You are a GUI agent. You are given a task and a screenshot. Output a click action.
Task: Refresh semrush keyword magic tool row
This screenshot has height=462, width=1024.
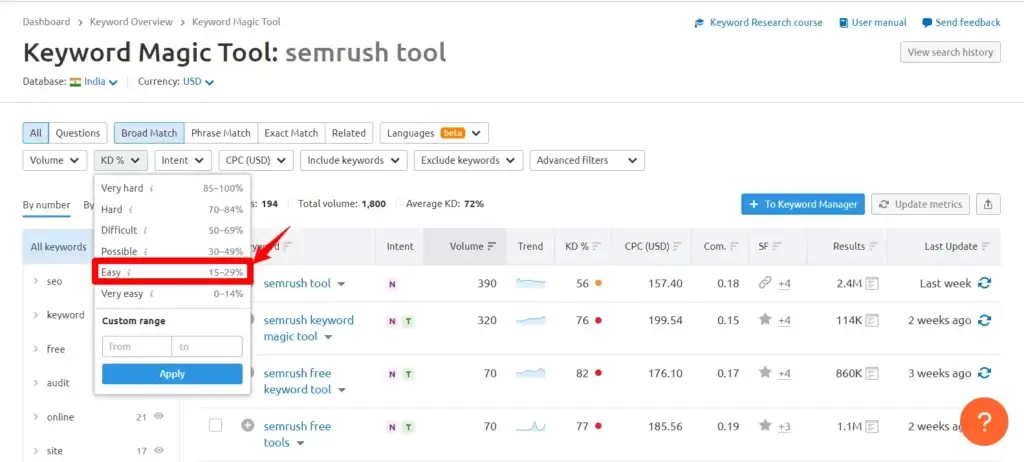click(984, 320)
